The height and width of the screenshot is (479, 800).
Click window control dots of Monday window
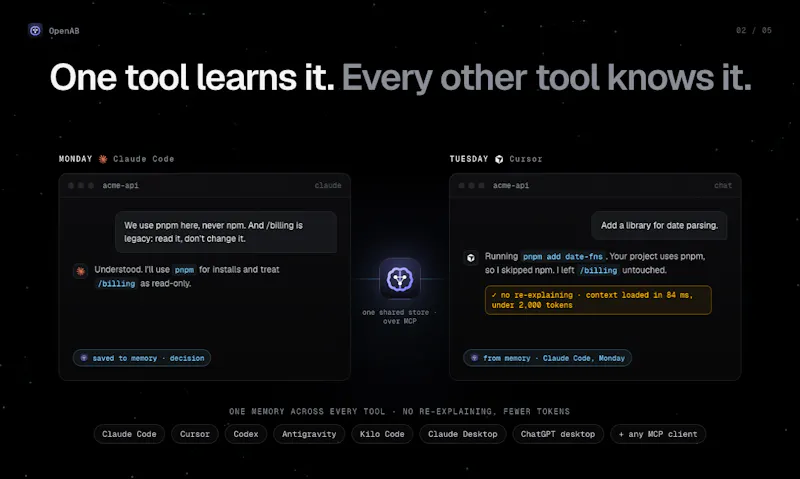click(x=81, y=186)
